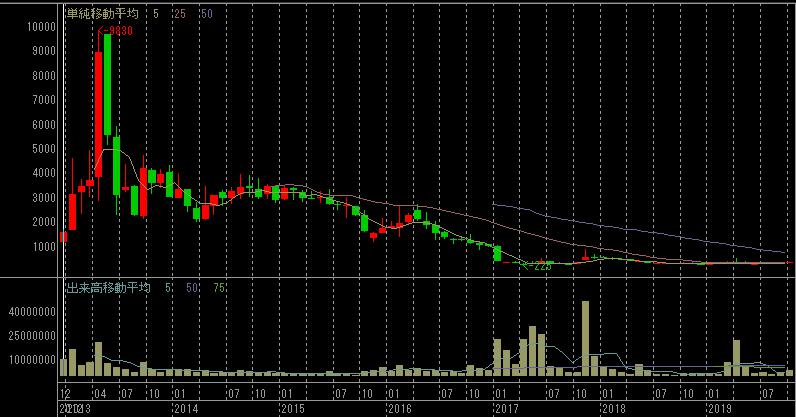
Task: Select the tallest volume bar near 40000000
Action: tap(585, 339)
